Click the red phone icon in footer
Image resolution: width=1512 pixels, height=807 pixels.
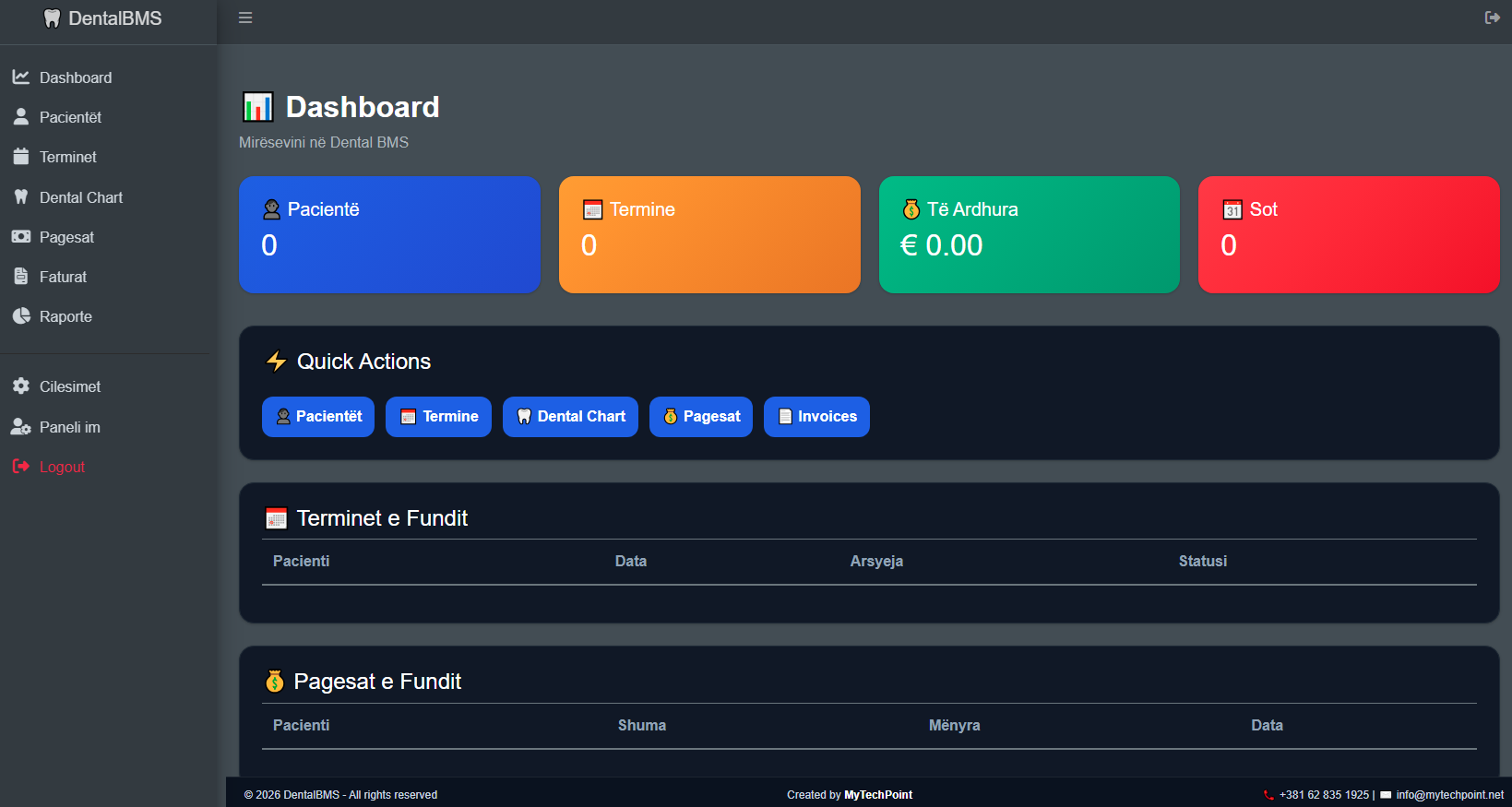pos(1268,795)
